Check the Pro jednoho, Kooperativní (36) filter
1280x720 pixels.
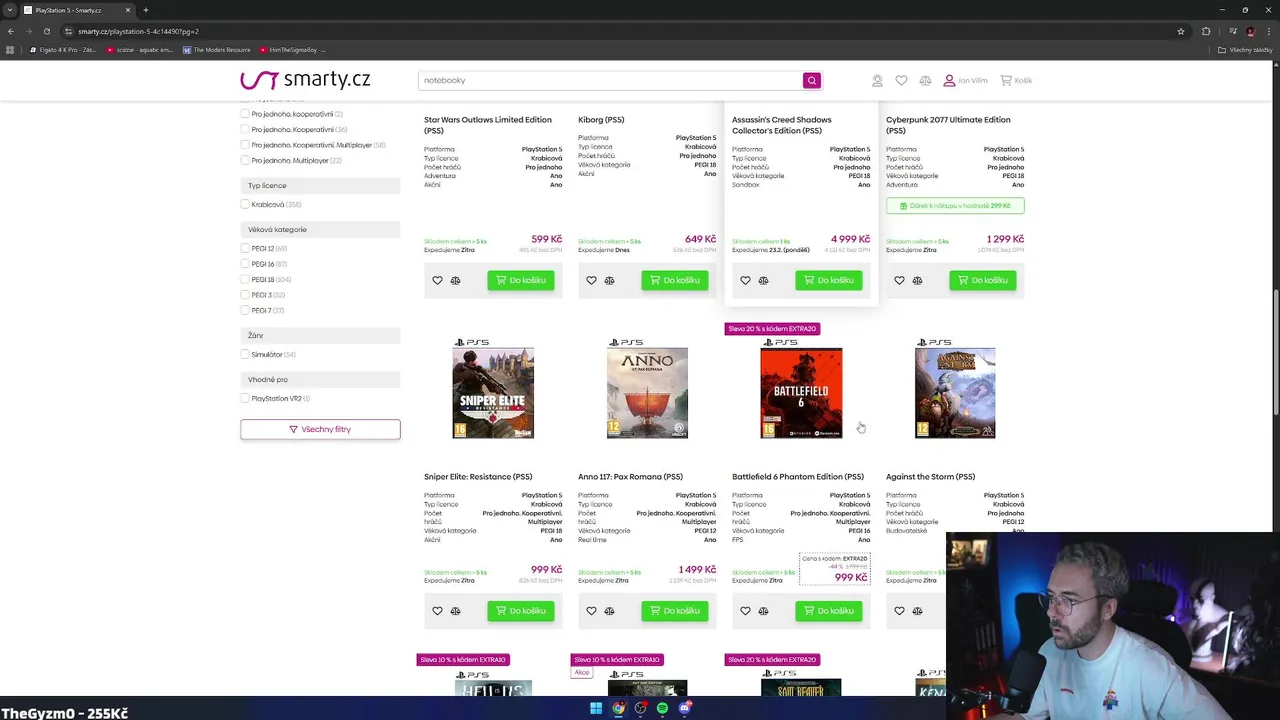tap(245, 129)
